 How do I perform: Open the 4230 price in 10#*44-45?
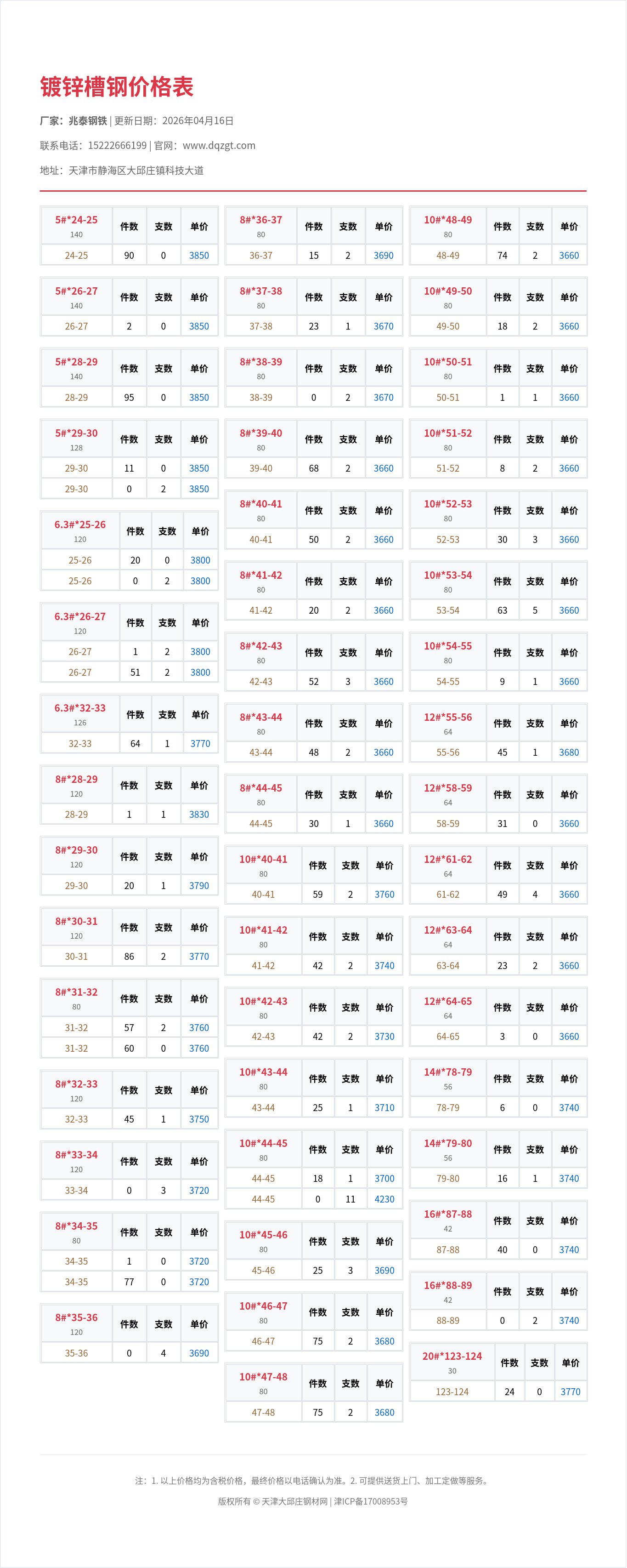tap(384, 1199)
